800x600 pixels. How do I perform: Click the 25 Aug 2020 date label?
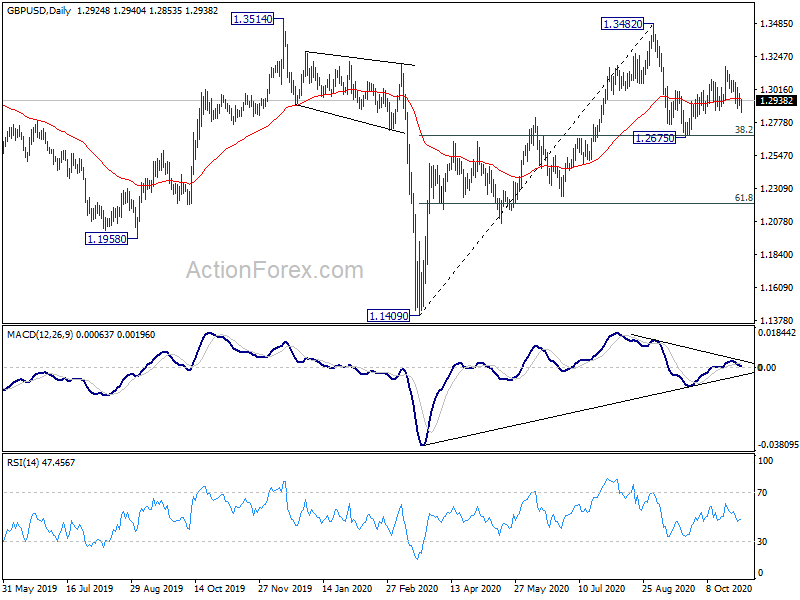click(x=668, y=588)
